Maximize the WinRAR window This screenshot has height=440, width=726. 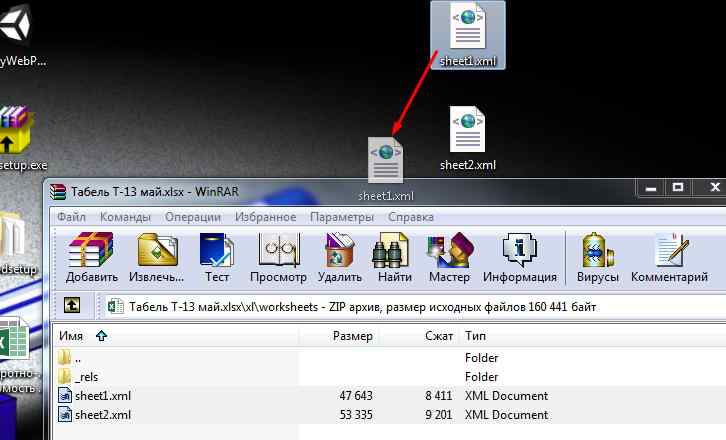[x=678, y=187]
